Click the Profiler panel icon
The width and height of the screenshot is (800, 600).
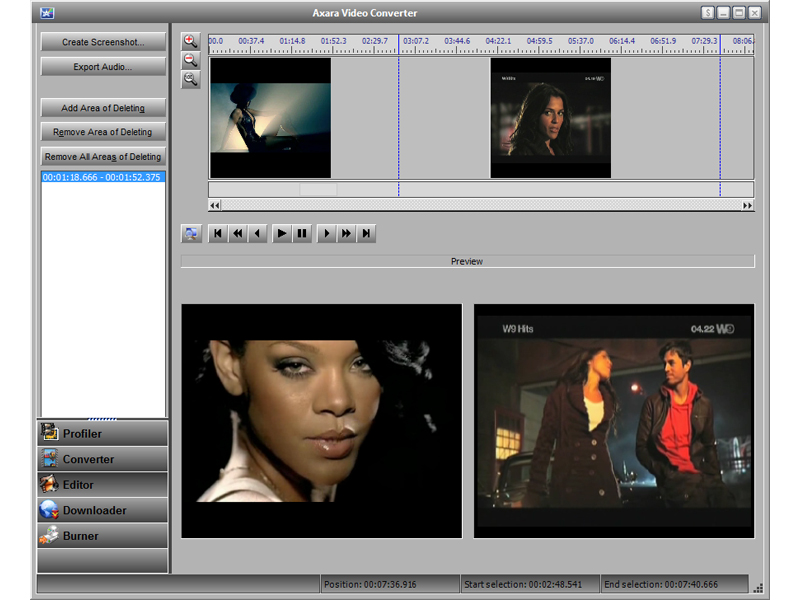pyautogui.click(x=49, y=432)
